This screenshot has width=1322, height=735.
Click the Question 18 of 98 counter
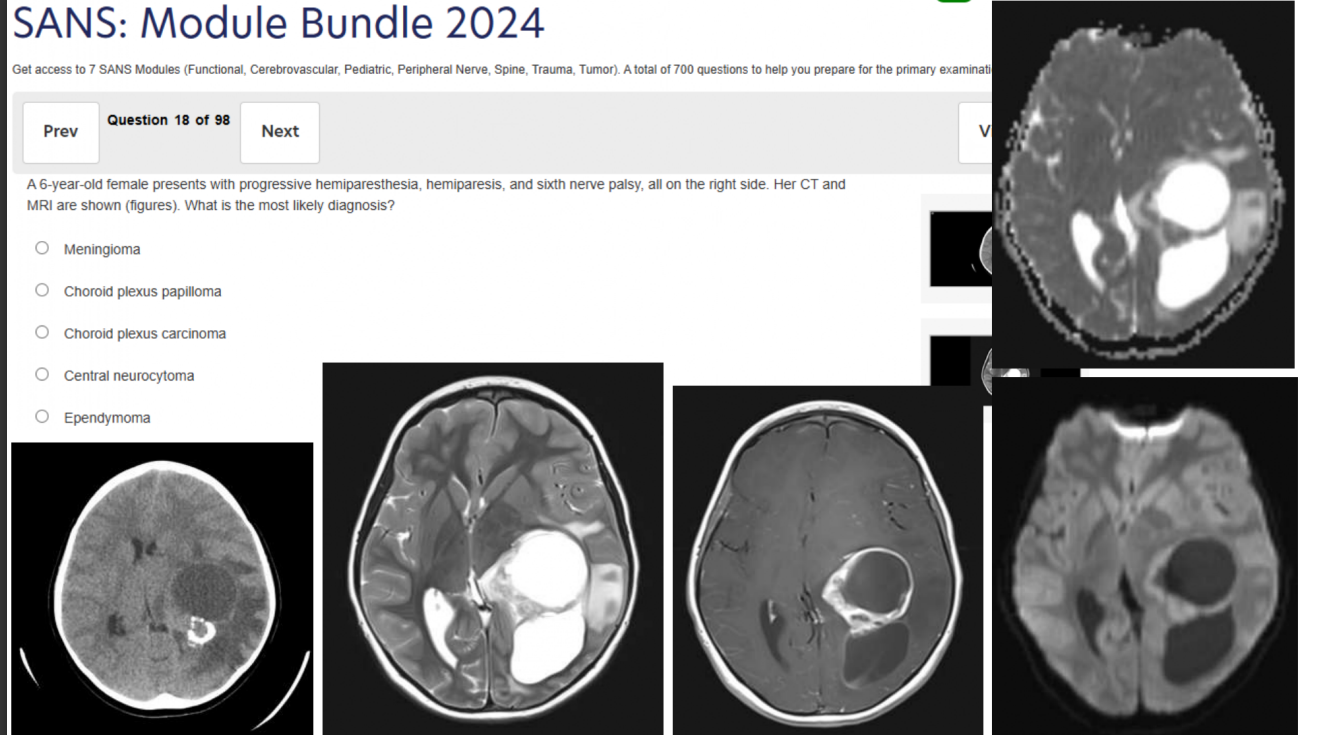pyautogui.click(x=169, y=120)
